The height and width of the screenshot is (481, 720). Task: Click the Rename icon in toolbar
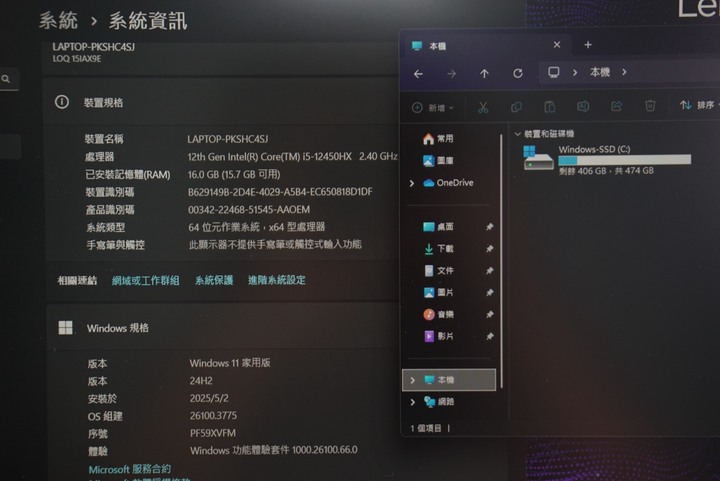583,106
